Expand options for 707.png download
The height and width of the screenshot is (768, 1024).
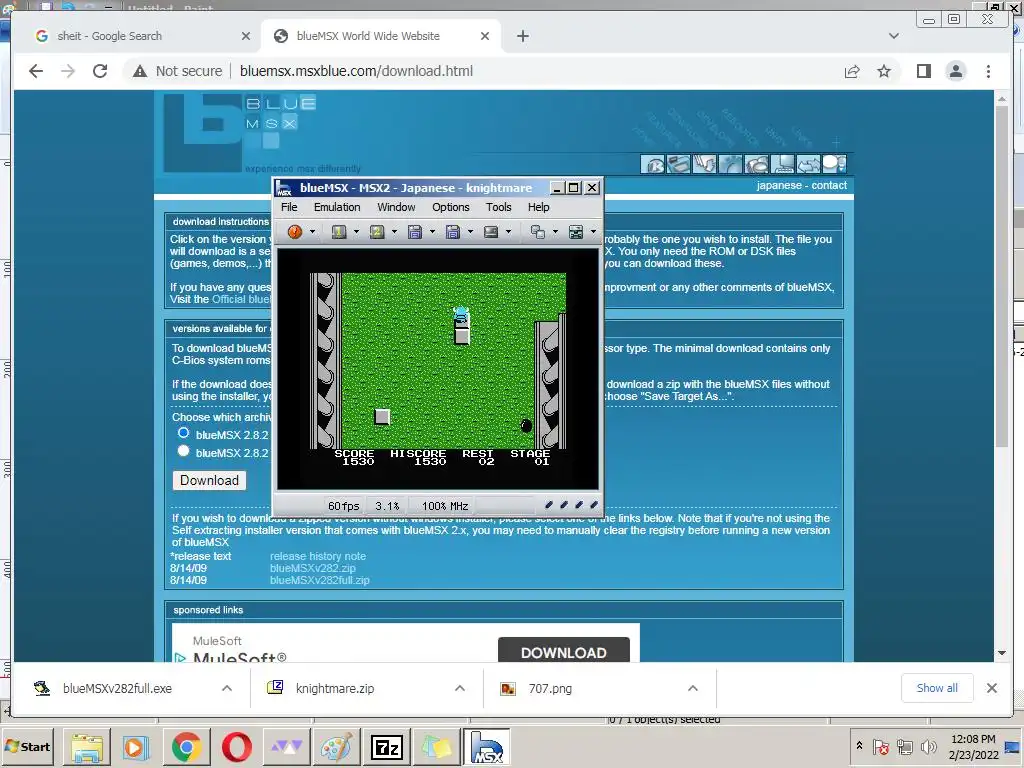pos(693,688)
